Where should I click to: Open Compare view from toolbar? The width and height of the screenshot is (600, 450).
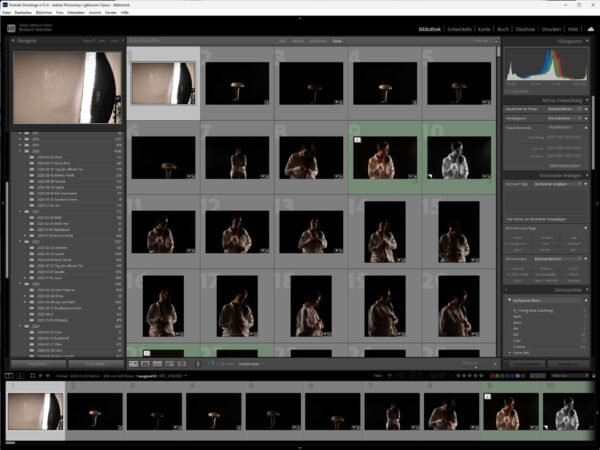tap(157, 364)
